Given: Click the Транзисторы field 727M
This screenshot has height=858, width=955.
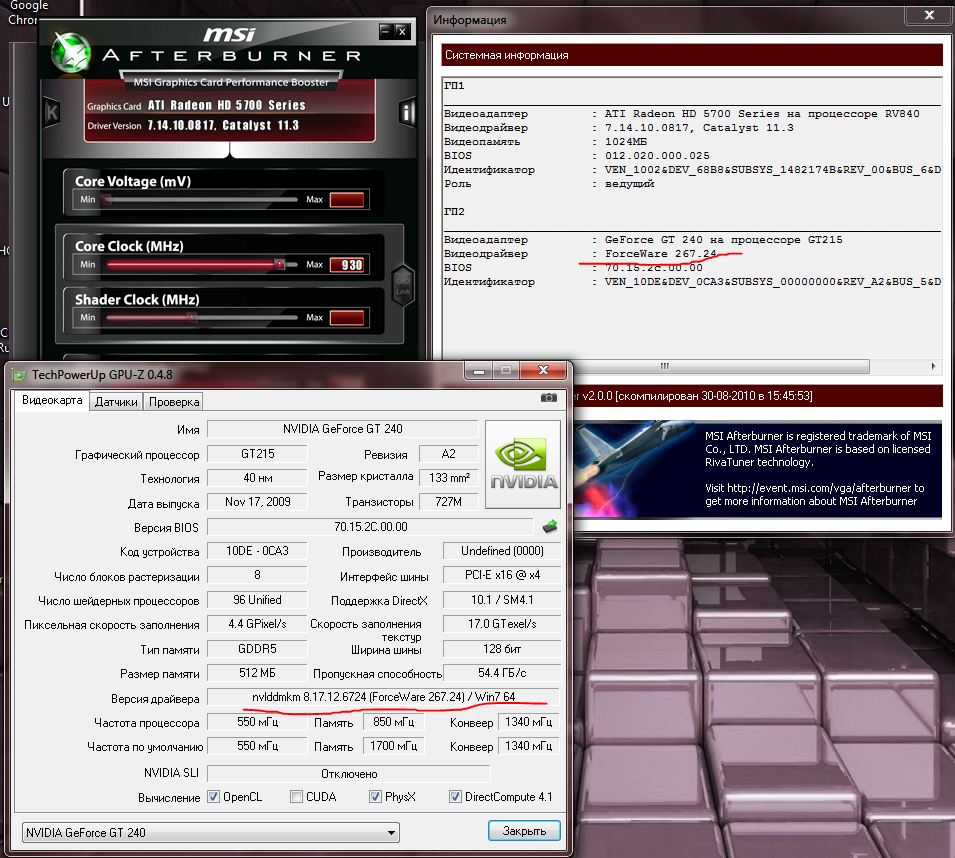Looking at the screenshot, I should [x=448, y=502].
